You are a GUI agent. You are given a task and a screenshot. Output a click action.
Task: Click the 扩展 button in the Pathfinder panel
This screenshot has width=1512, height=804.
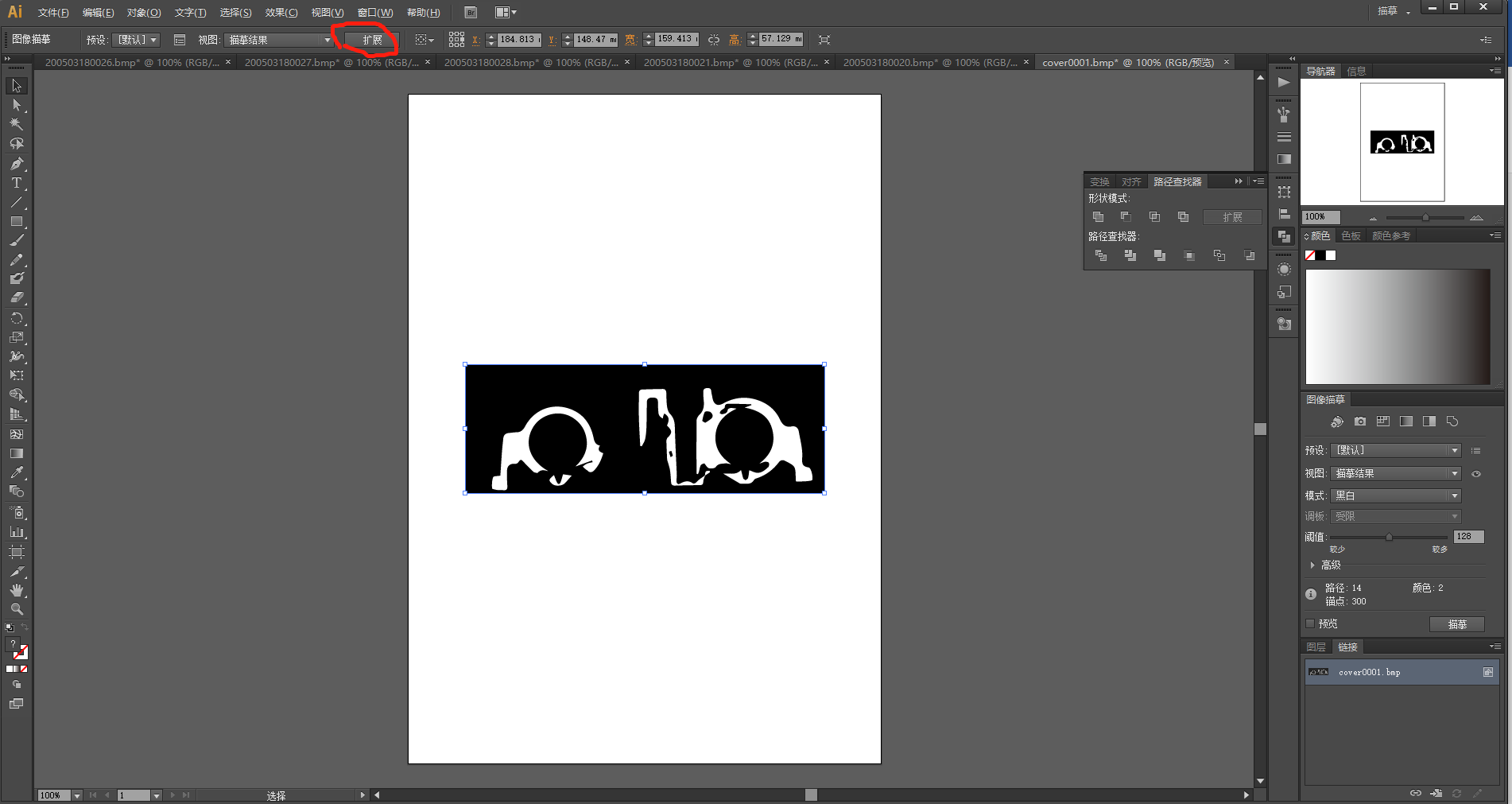click(1232, 217)
